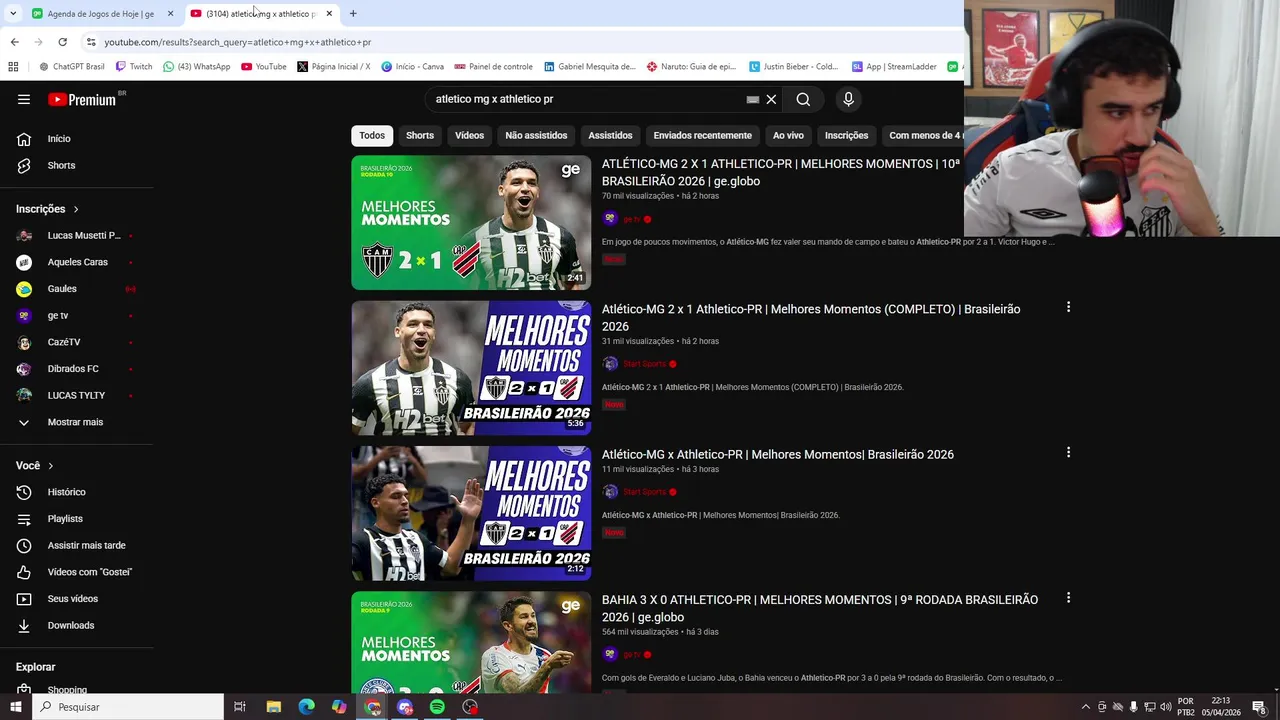Viewport: 1280px width, 720px height.
Task: Play Start Sports COMPLETO highlights thumbnail
Action: [x=471, y=368]
